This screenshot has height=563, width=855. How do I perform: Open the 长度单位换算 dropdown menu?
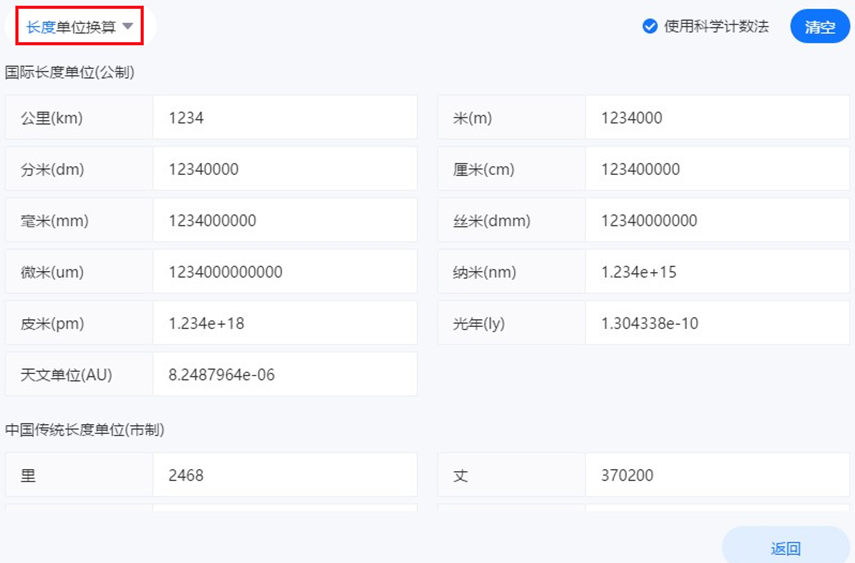pos(71,27)
